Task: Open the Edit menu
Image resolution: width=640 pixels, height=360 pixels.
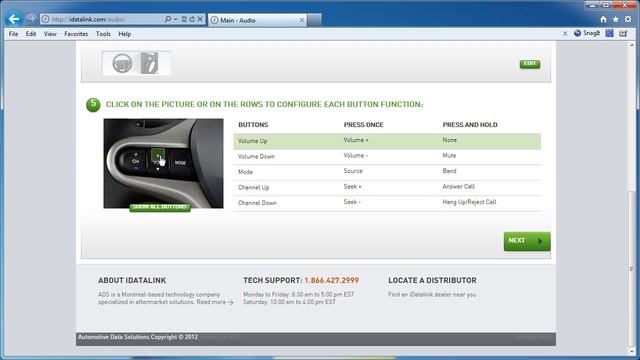Action: click(31, 34)
